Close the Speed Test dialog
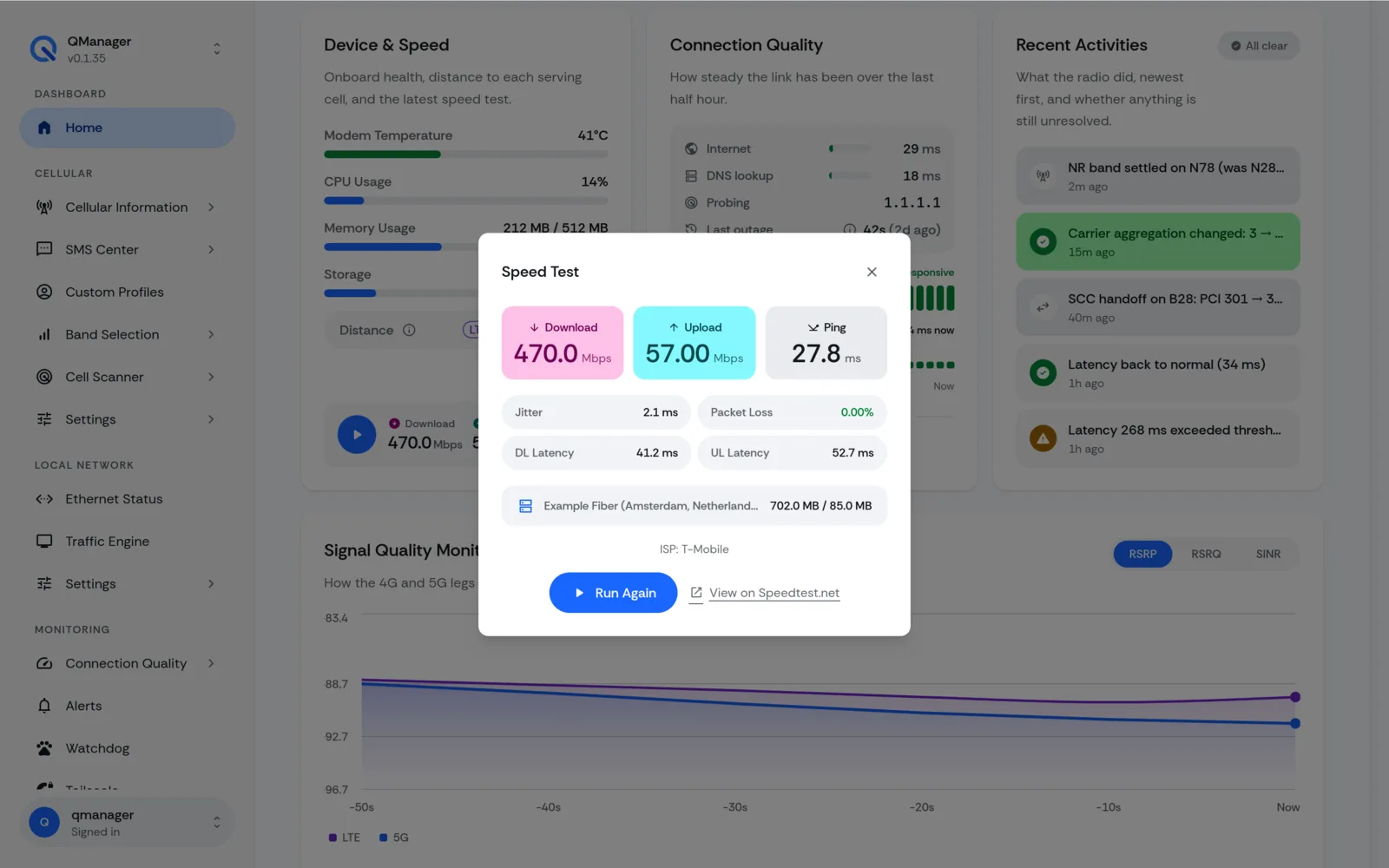 (872, 272)
